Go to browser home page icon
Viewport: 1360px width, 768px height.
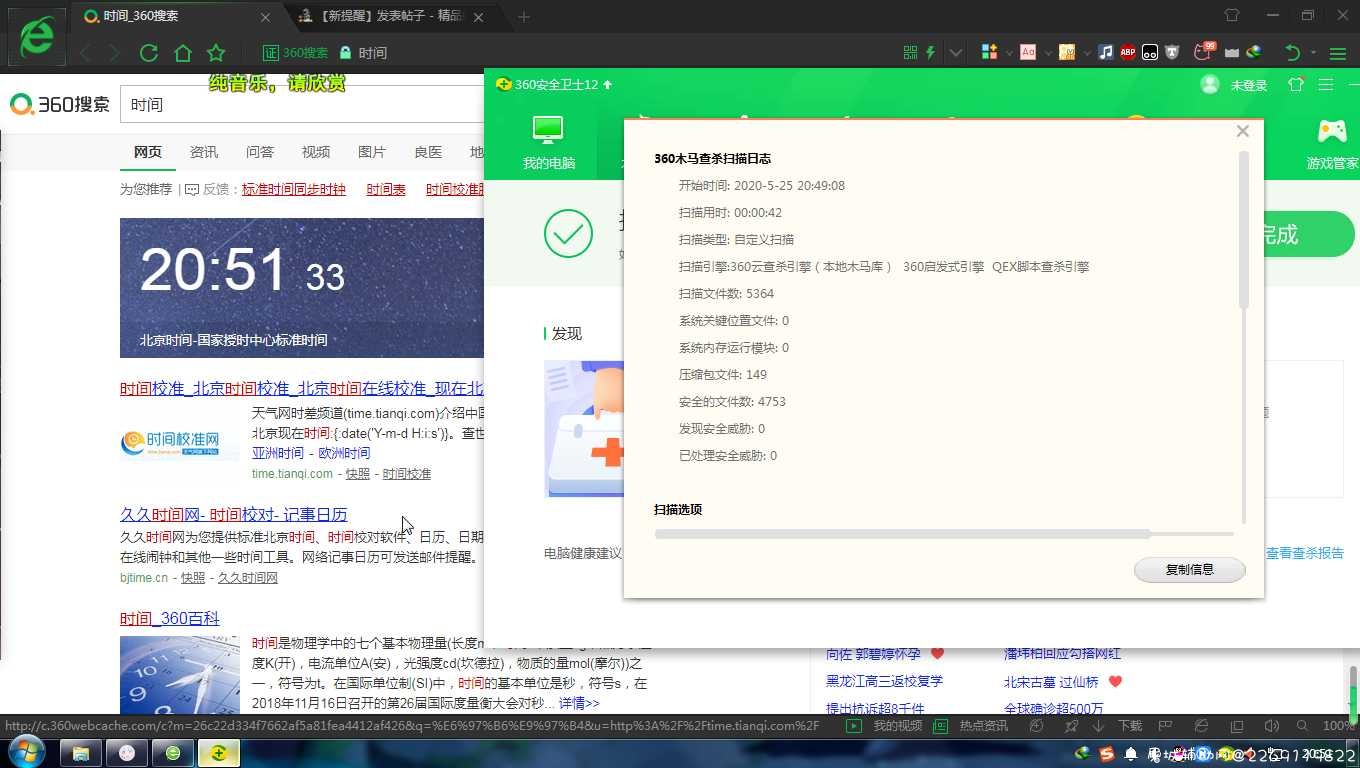coord(182,53)
